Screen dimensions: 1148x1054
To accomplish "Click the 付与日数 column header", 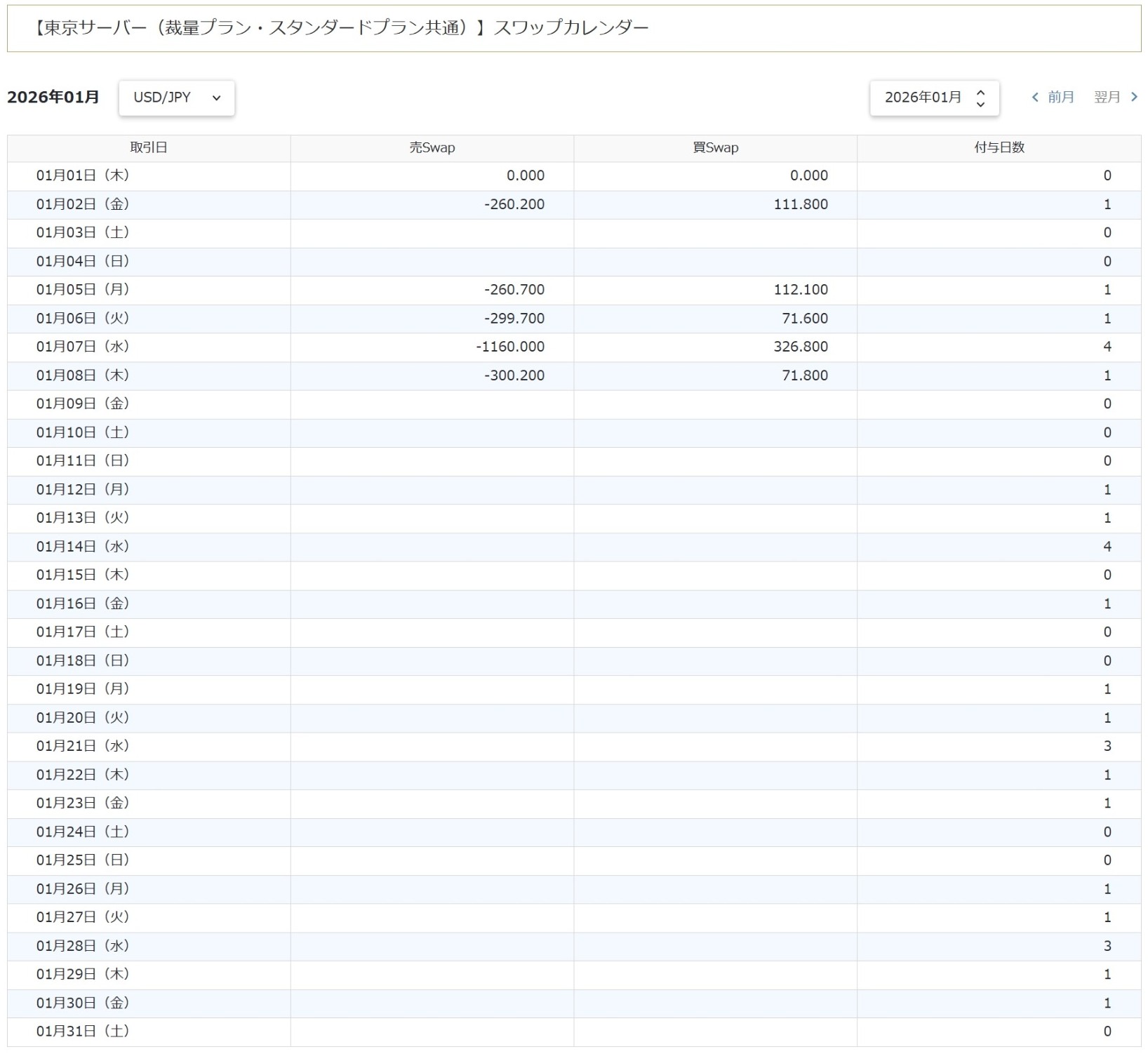I will (x=999, y=148).
